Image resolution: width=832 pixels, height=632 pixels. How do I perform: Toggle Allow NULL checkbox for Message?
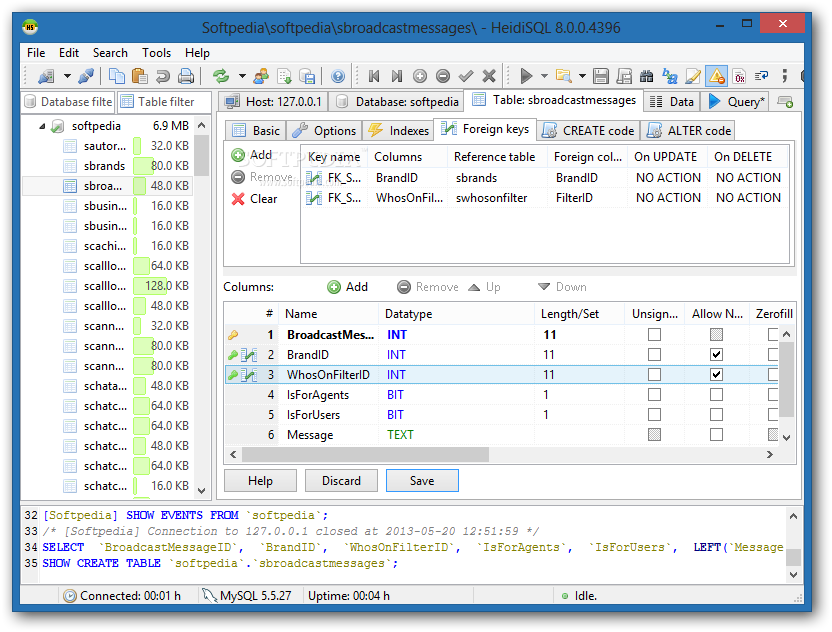tap(716, 435)
